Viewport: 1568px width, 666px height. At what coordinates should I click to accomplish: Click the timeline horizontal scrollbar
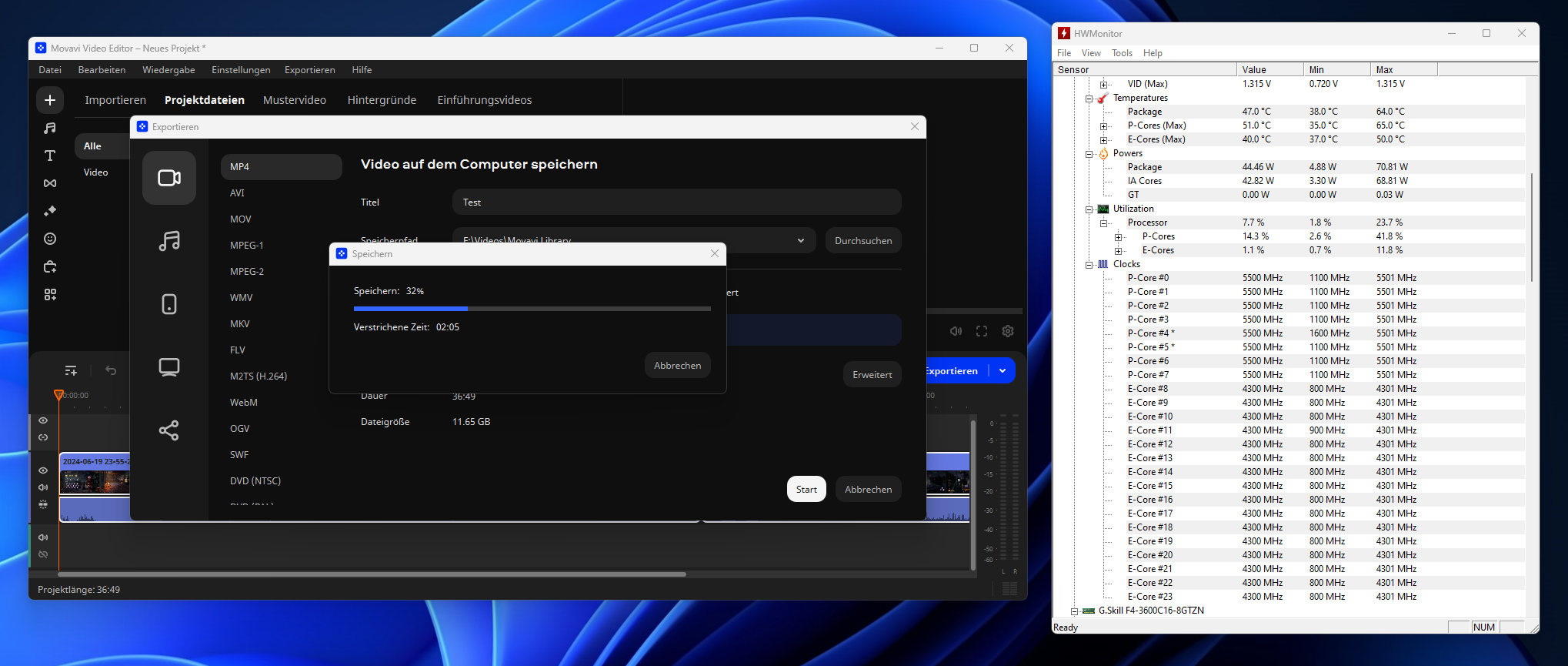click(x=372, y=574)
